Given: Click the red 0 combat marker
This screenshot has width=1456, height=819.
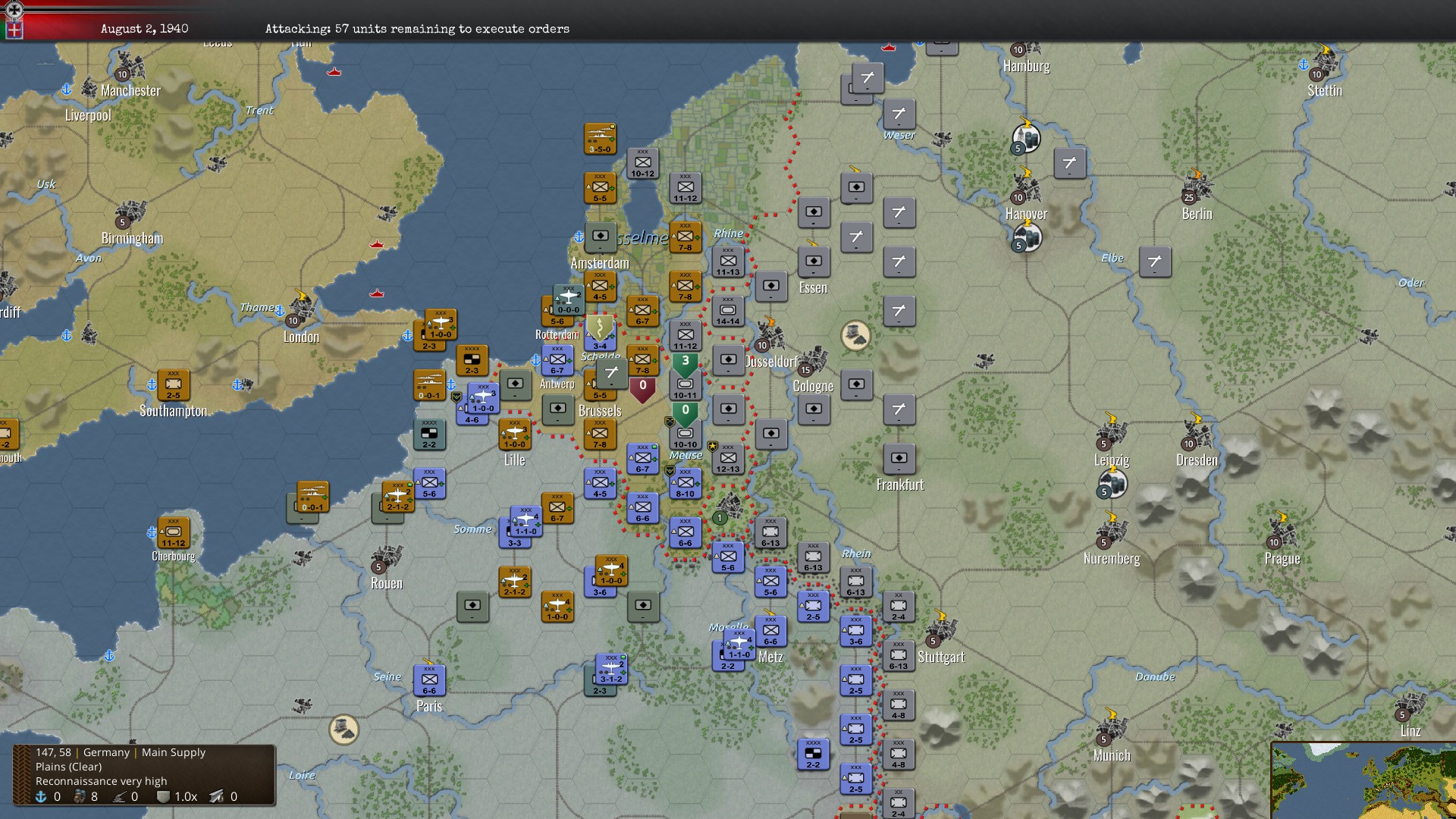Looking at the screenshot, I should tap(643, 388).
